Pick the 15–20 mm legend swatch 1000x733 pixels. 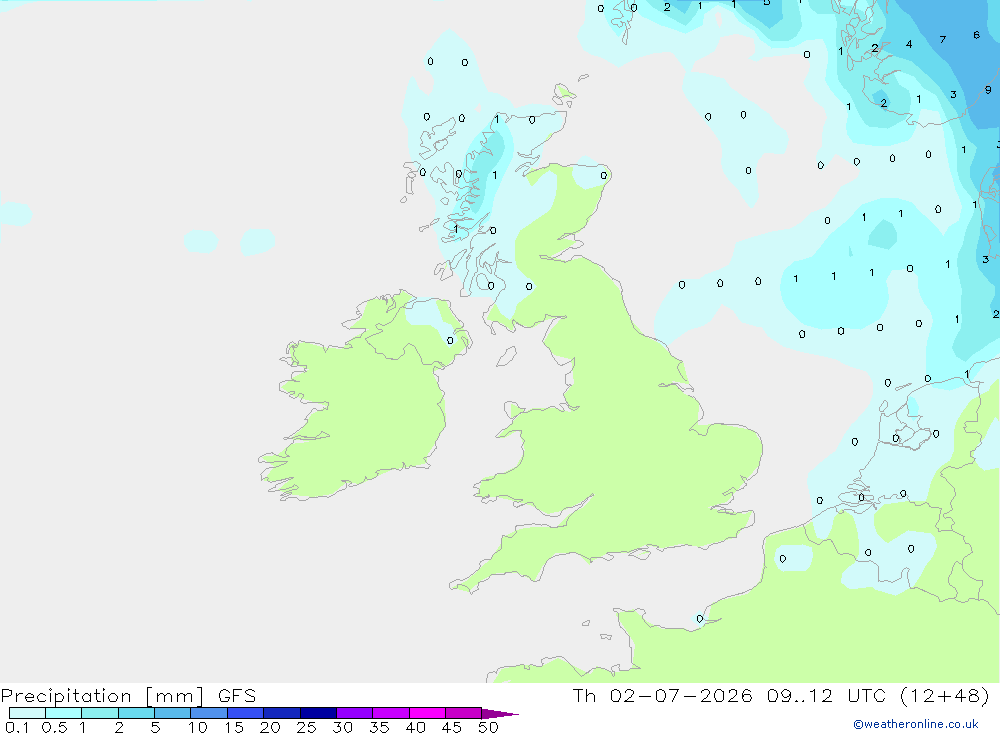[x=246, y=713]
